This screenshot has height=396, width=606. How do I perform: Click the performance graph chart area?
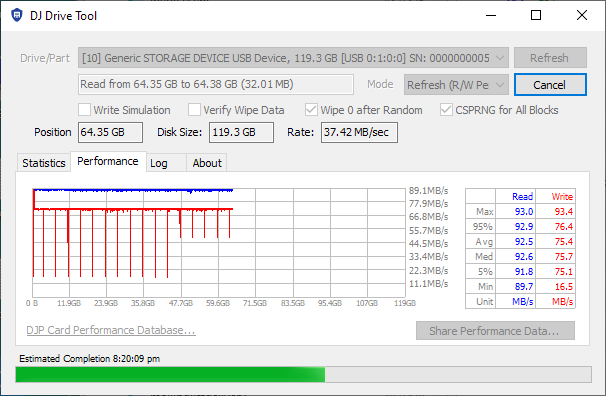click(x=219, y=242)
